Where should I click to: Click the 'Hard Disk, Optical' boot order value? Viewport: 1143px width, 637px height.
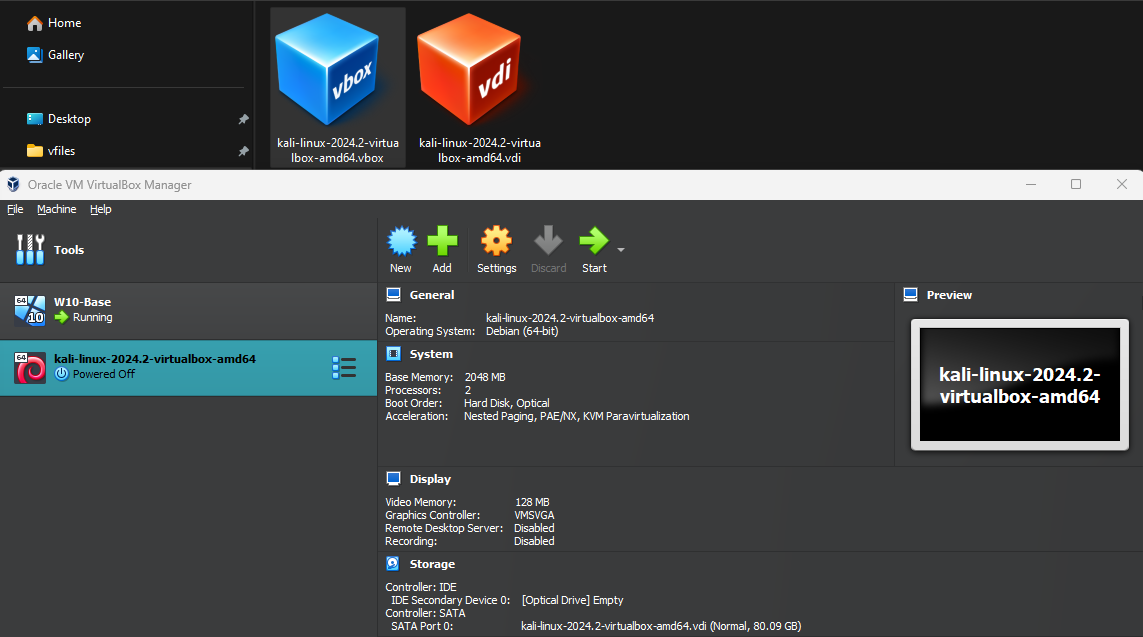[507, 403]
